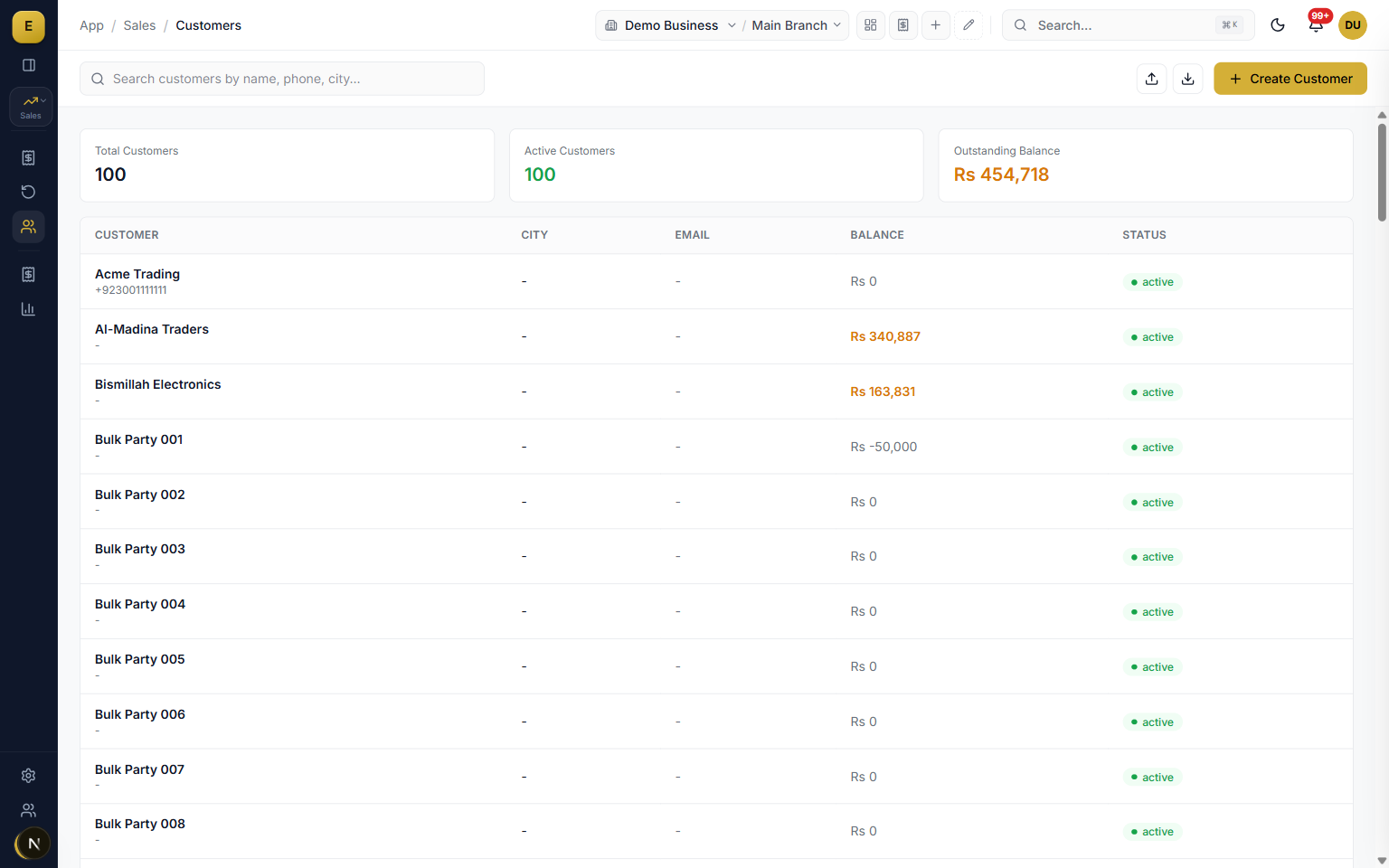
Task: Open Bulk Party 002 customer
Action: [x=716, y=502]
